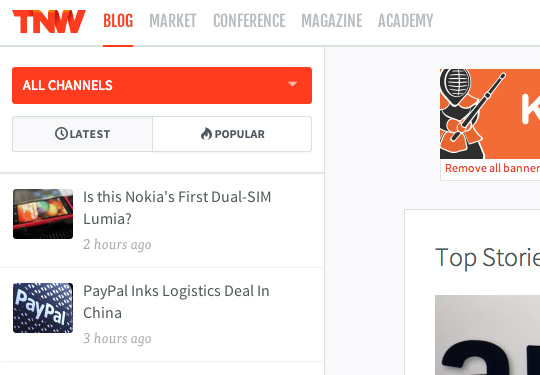Read "Is this Nokia's First Dual-SIM Lumia?" article
Viewport: 540px width, 375px height.
click(x=177, y=208)
